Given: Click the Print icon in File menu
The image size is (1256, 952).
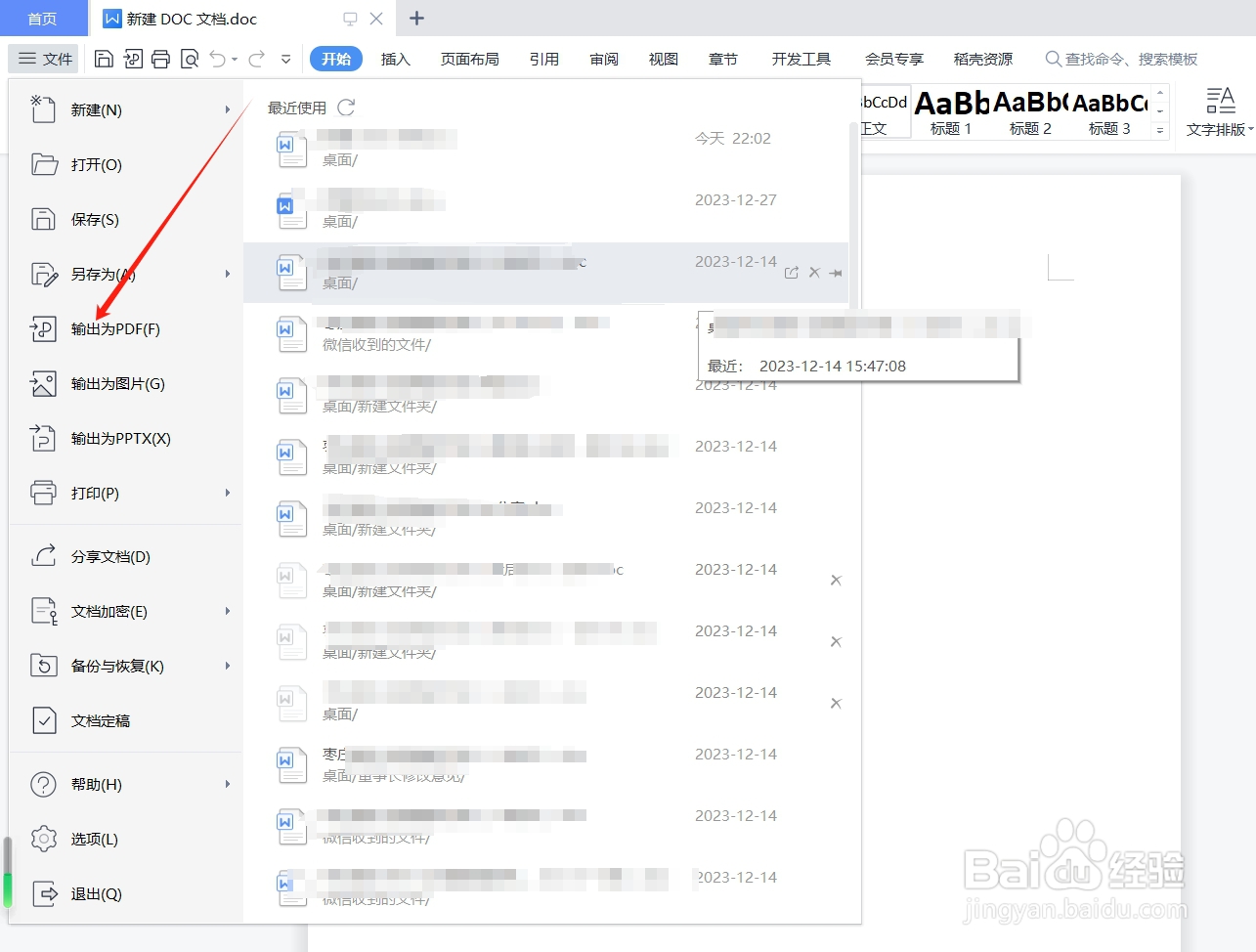Looking at the screenshot, I should [x=43, y=493].
